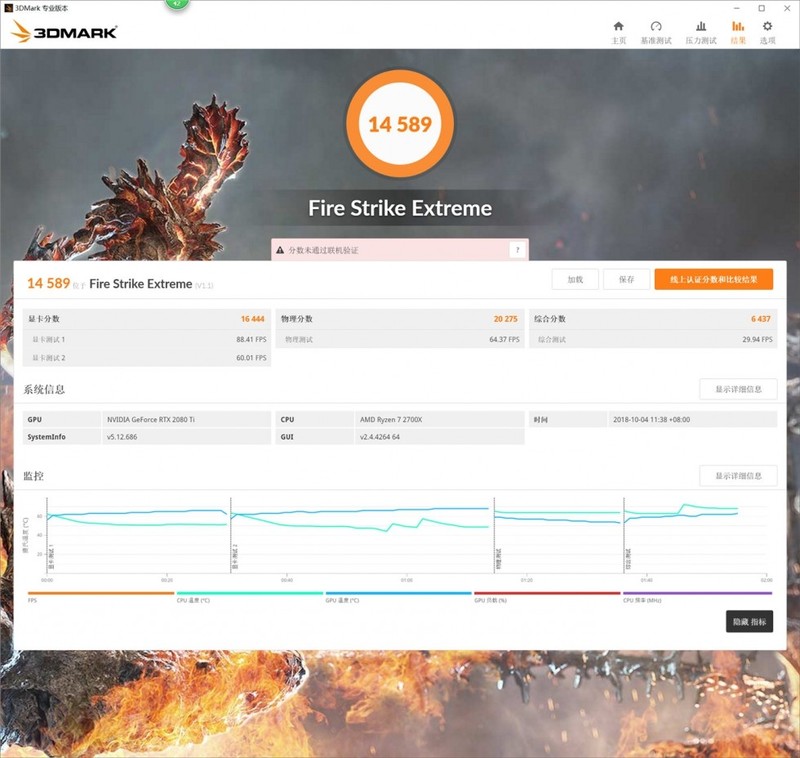
Task: Click orange 线上认证分数和比较结果 button
Action: point(714,280)
